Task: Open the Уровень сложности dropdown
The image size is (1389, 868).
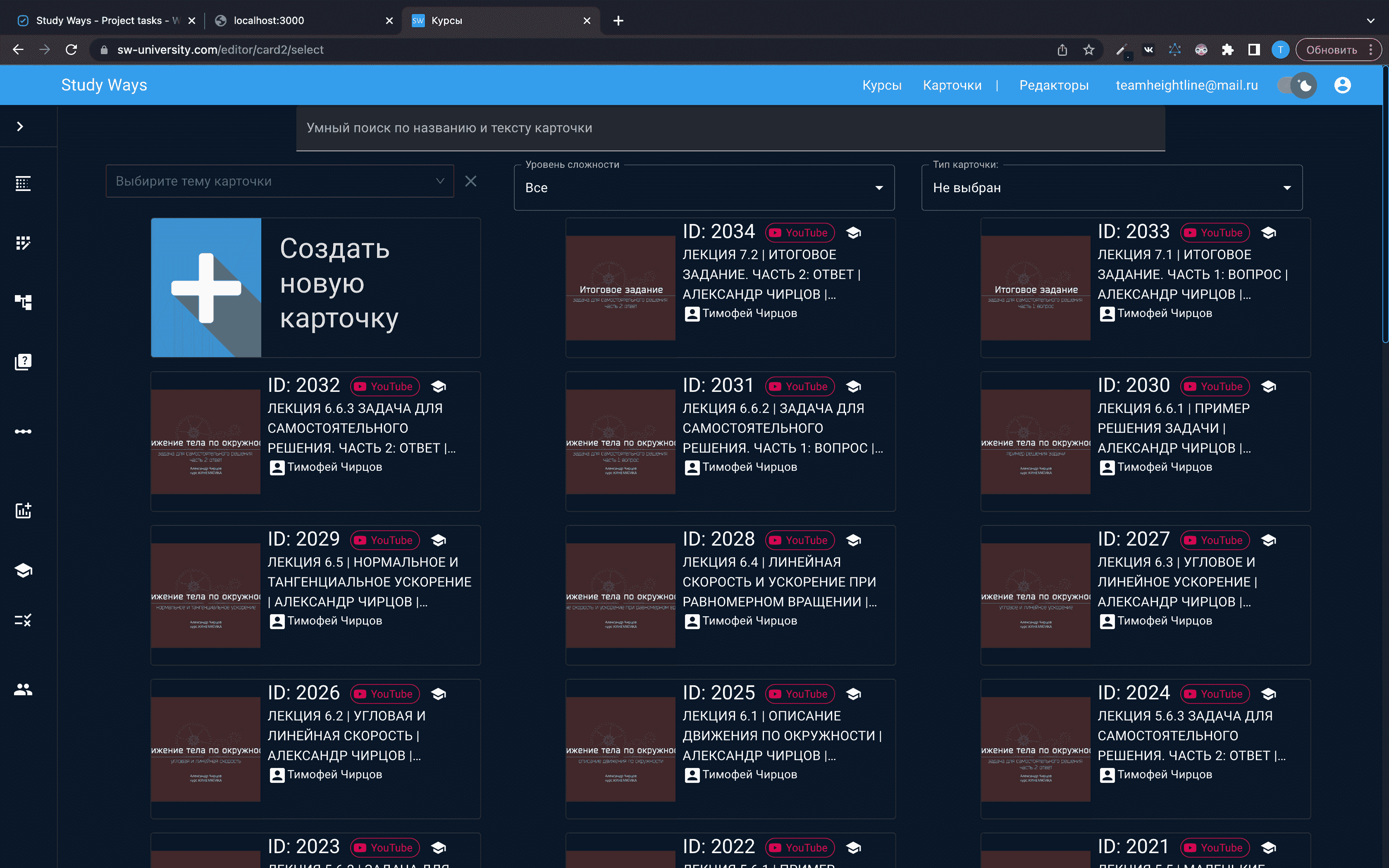Action: [704, 188]
